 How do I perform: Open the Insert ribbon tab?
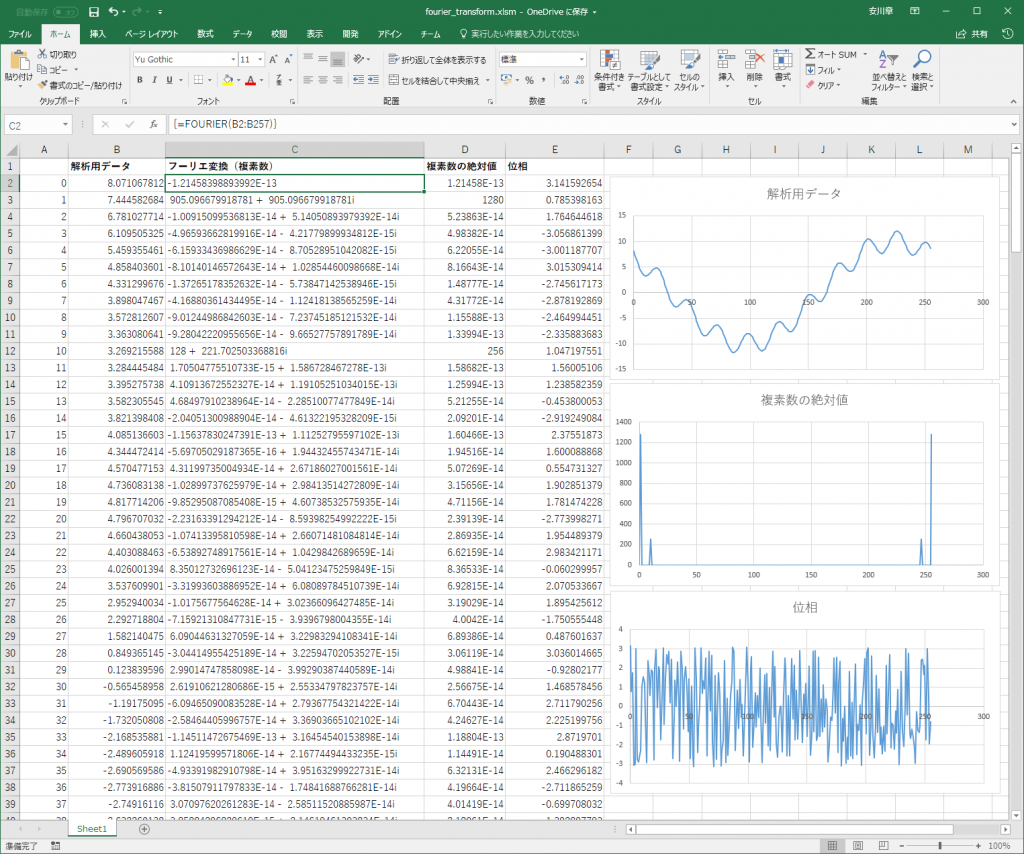97,34
